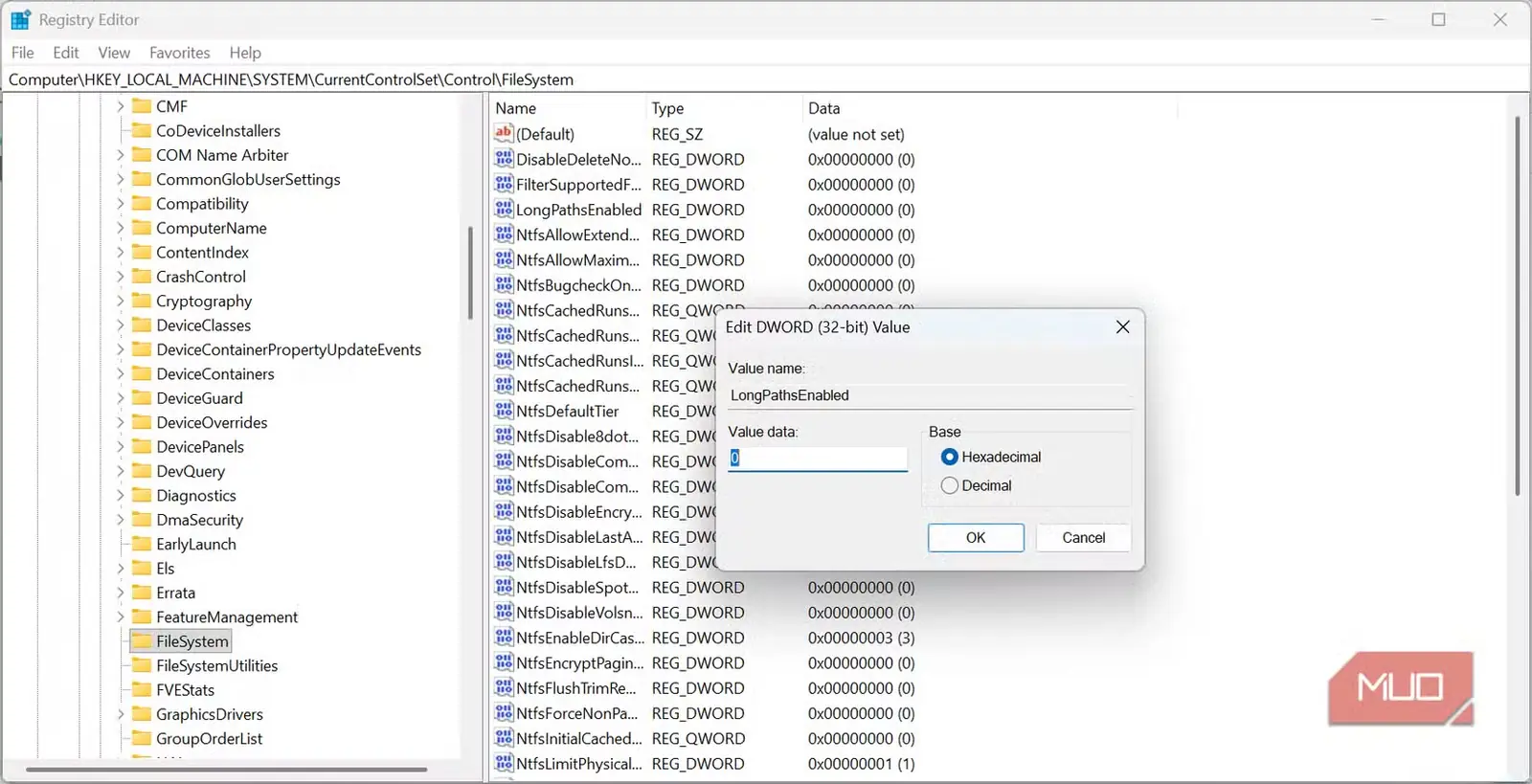Click the NtfsBugcheckOn... value icon
1532x784 pixels.
pyautogui.click(x=504, y=284)
